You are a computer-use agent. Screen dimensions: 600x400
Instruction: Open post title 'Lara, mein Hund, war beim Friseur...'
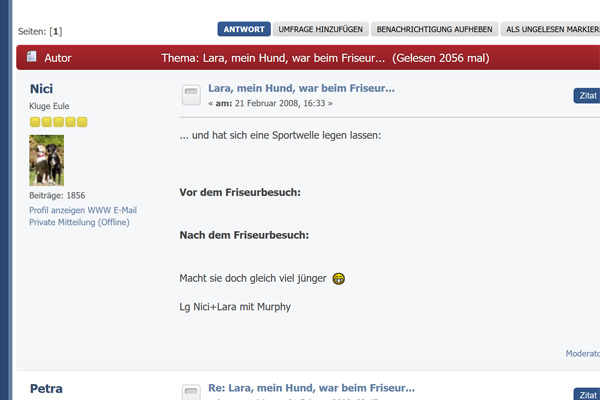pyautogui.click(x=301, y=88)
